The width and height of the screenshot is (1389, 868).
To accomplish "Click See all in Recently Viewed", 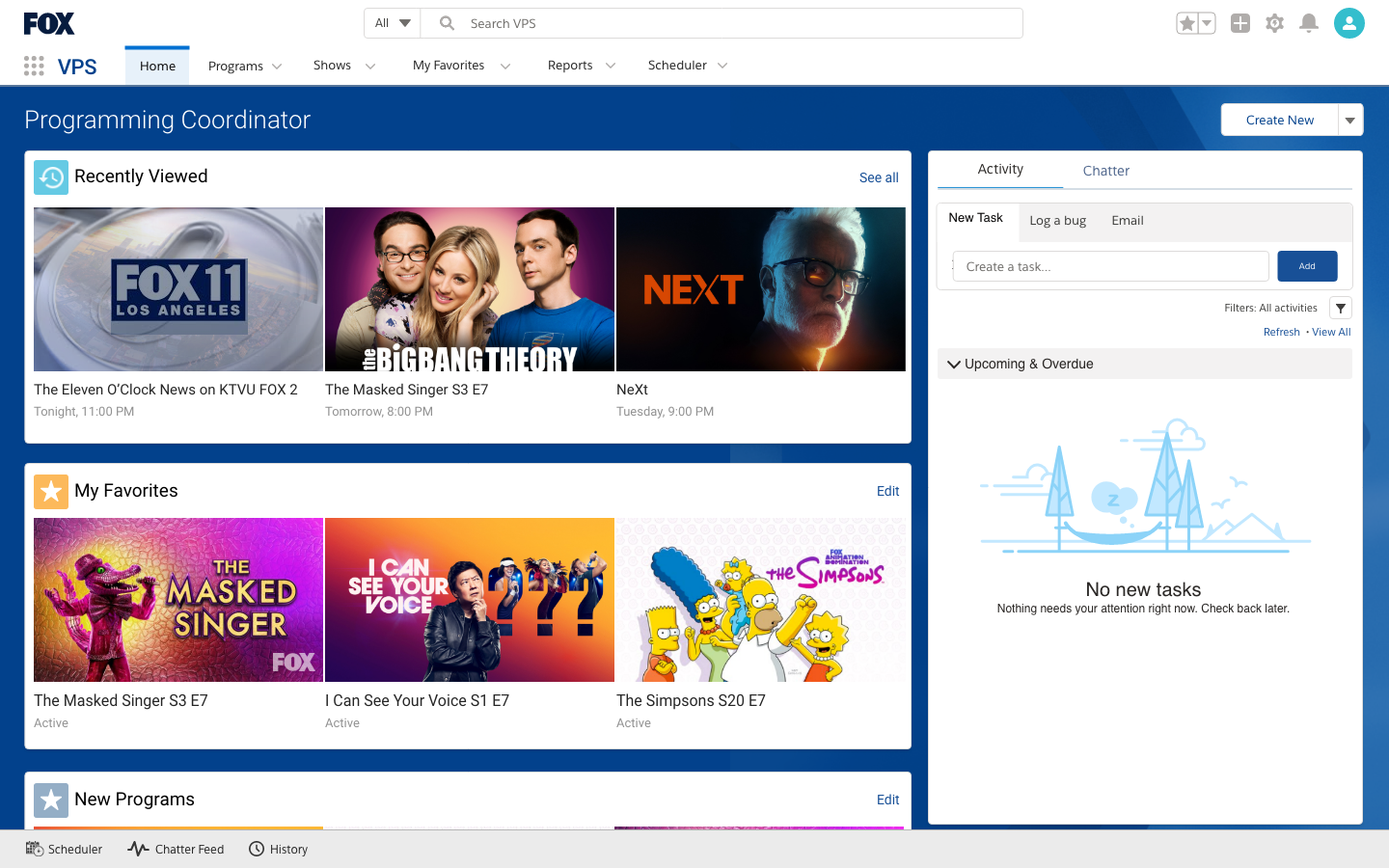I will point(879,177).
